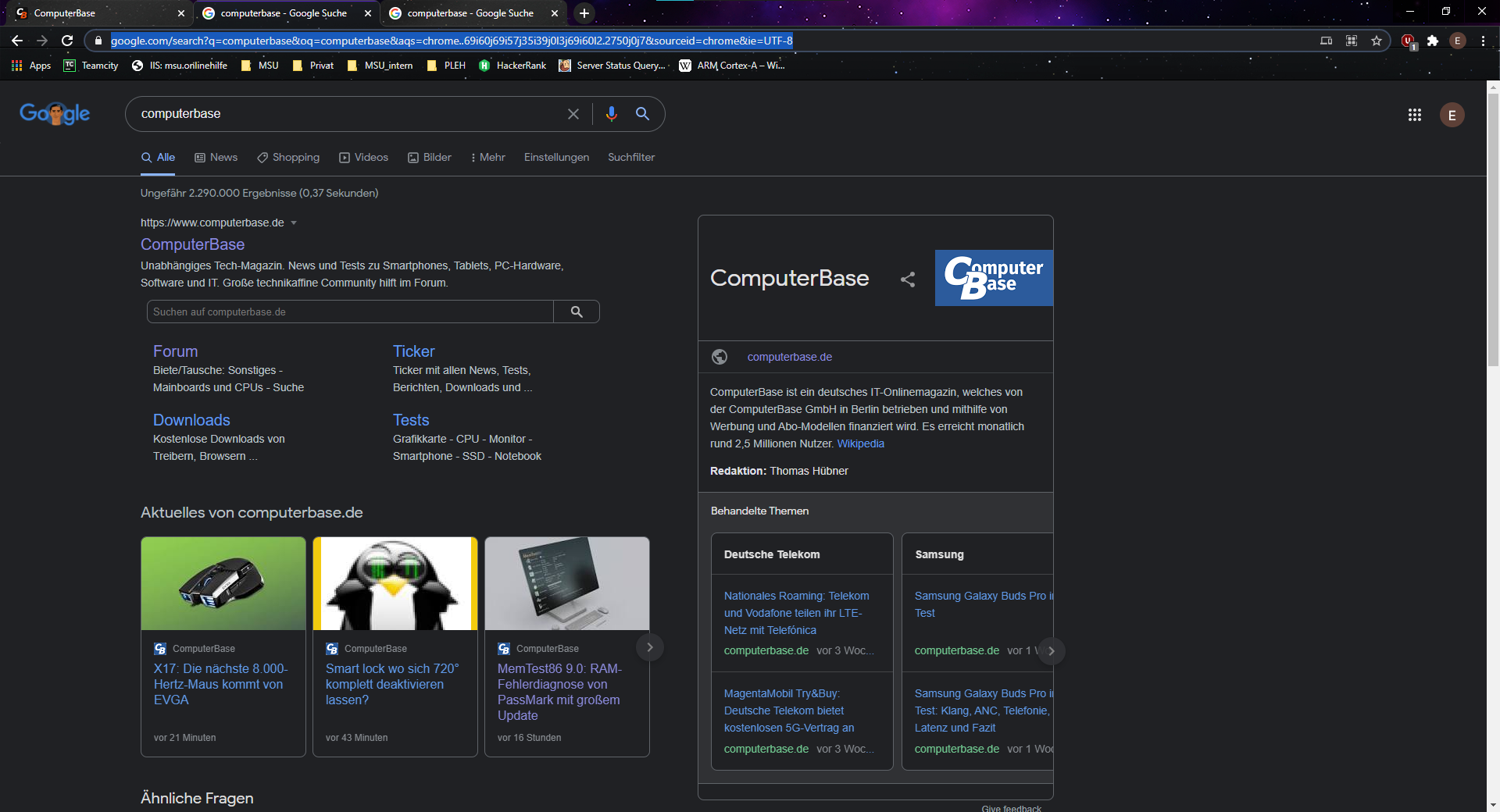Open the PLEH bookmarks folder

pyautogui.click(x=447, y=66)
